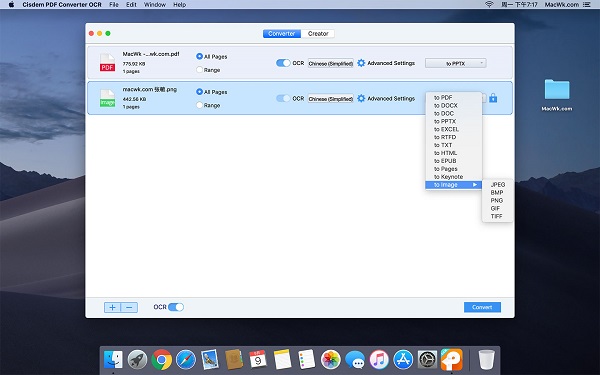Viewport: 600px width, 375px height.
Task: Launch Launchpad rocket in the dock
Action: tap(137, 360)
